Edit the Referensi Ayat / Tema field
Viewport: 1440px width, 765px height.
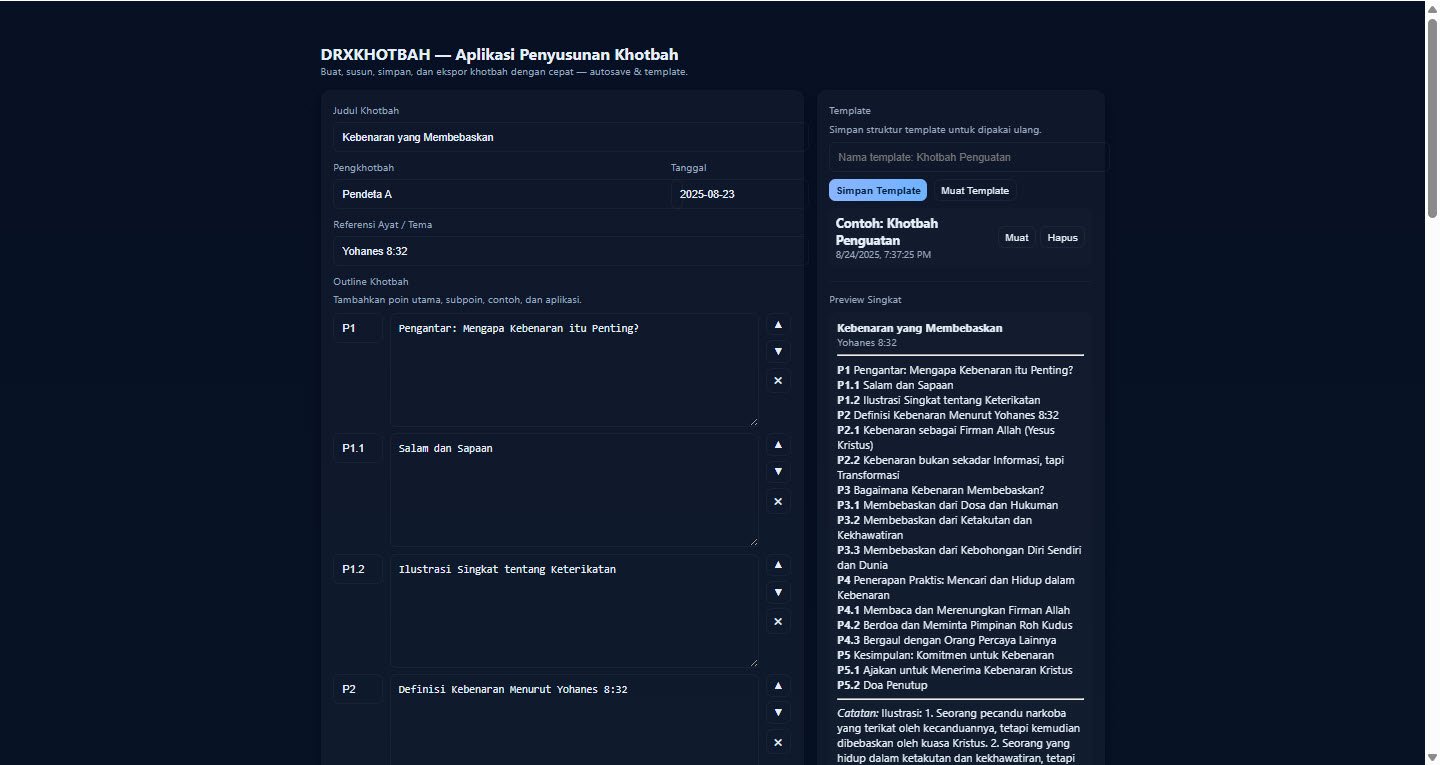[x=570, y=251]
